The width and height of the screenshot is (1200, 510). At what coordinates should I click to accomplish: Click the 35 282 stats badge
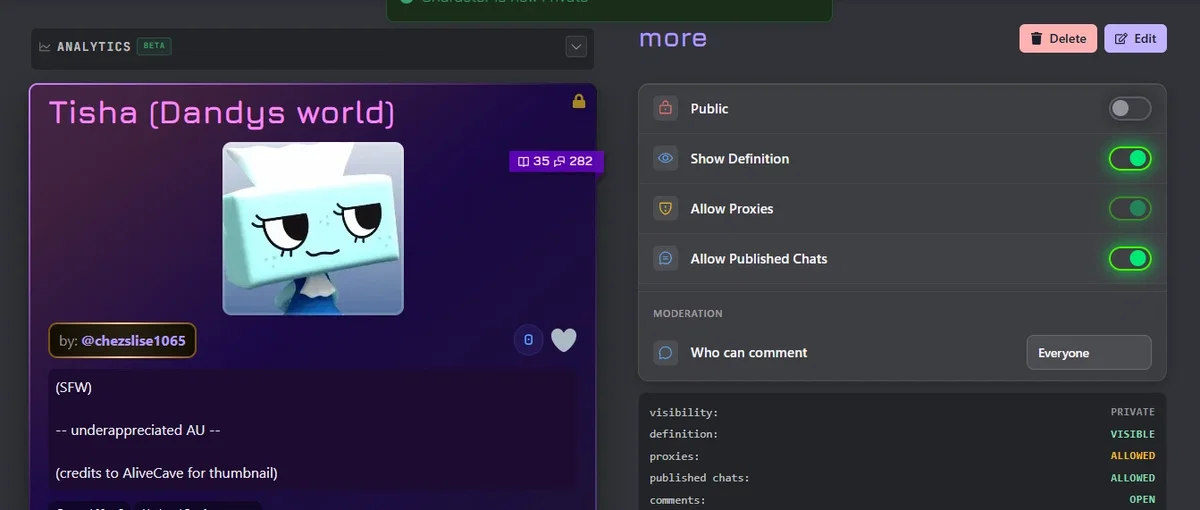pos(556,161)
